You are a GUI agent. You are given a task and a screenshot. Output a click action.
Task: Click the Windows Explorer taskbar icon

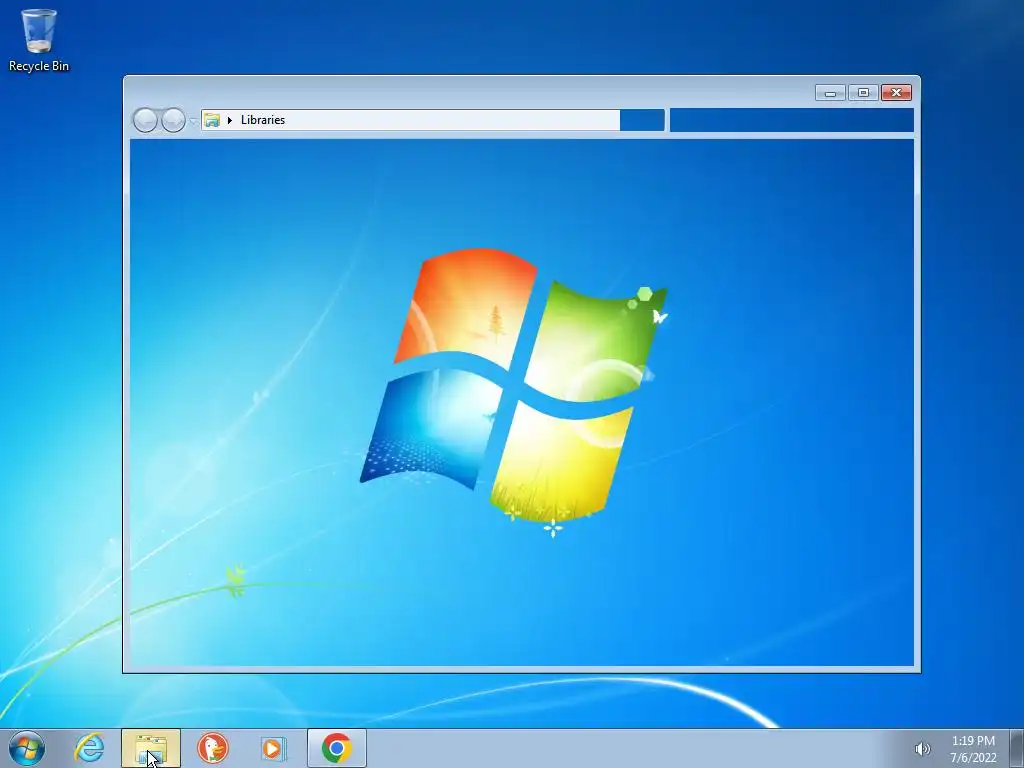[x=151, y=748]
